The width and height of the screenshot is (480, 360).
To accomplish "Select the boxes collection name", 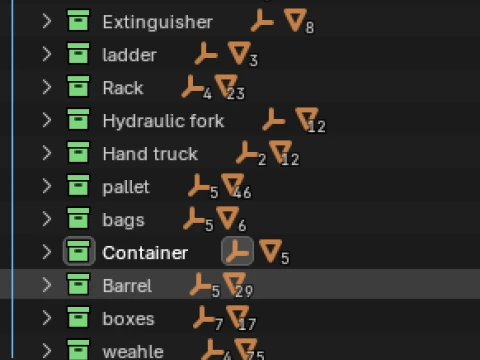I will coord(128,319).
